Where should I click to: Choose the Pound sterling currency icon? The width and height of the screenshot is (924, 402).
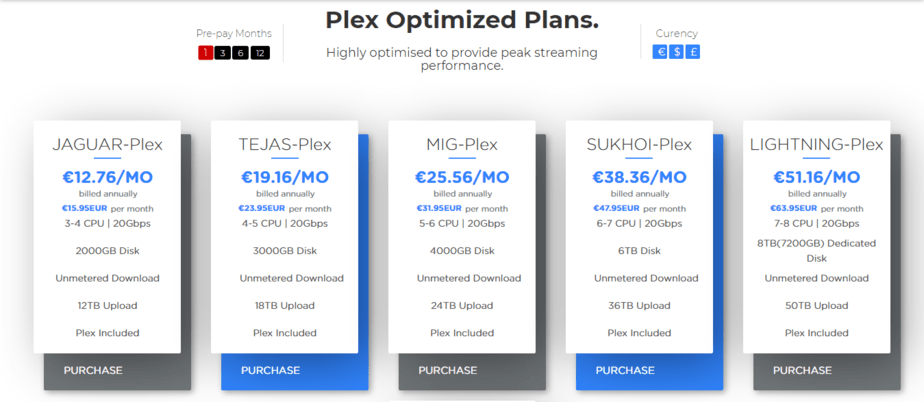(x=694, y=52)
